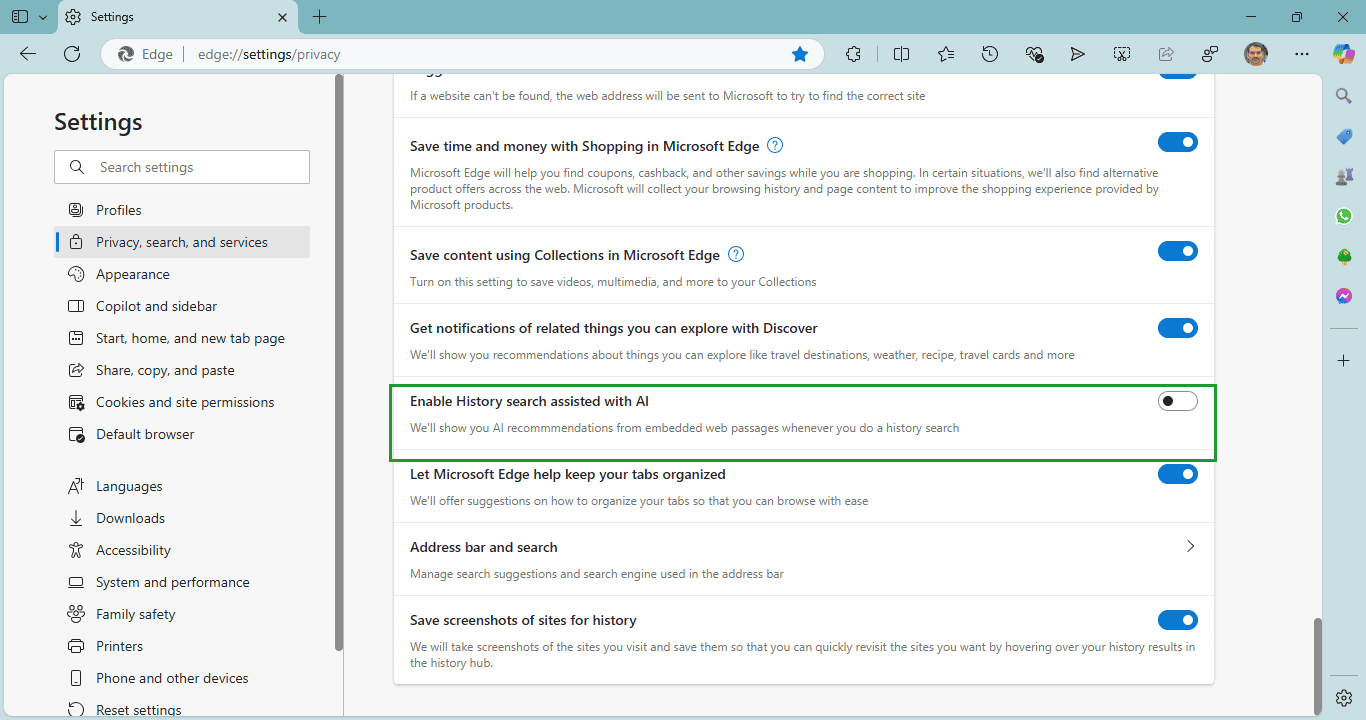Launch Copilot from the toolbar corner

1344,54
